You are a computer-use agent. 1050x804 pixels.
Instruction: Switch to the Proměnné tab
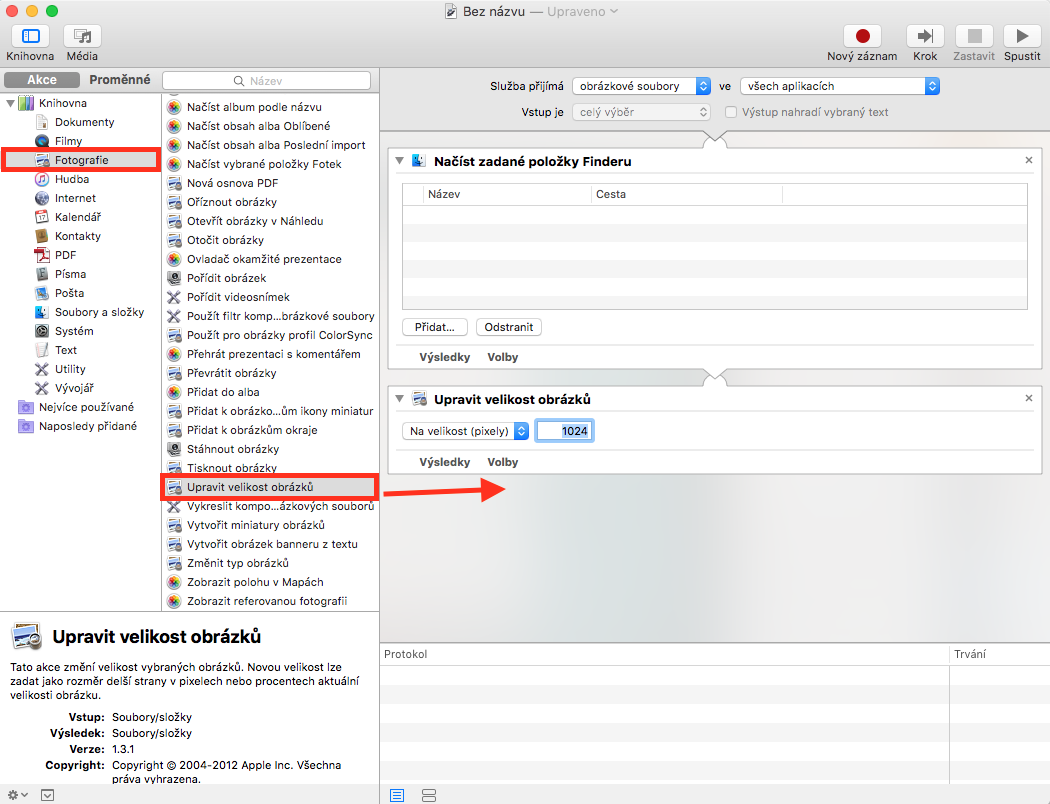coord(120,80)
